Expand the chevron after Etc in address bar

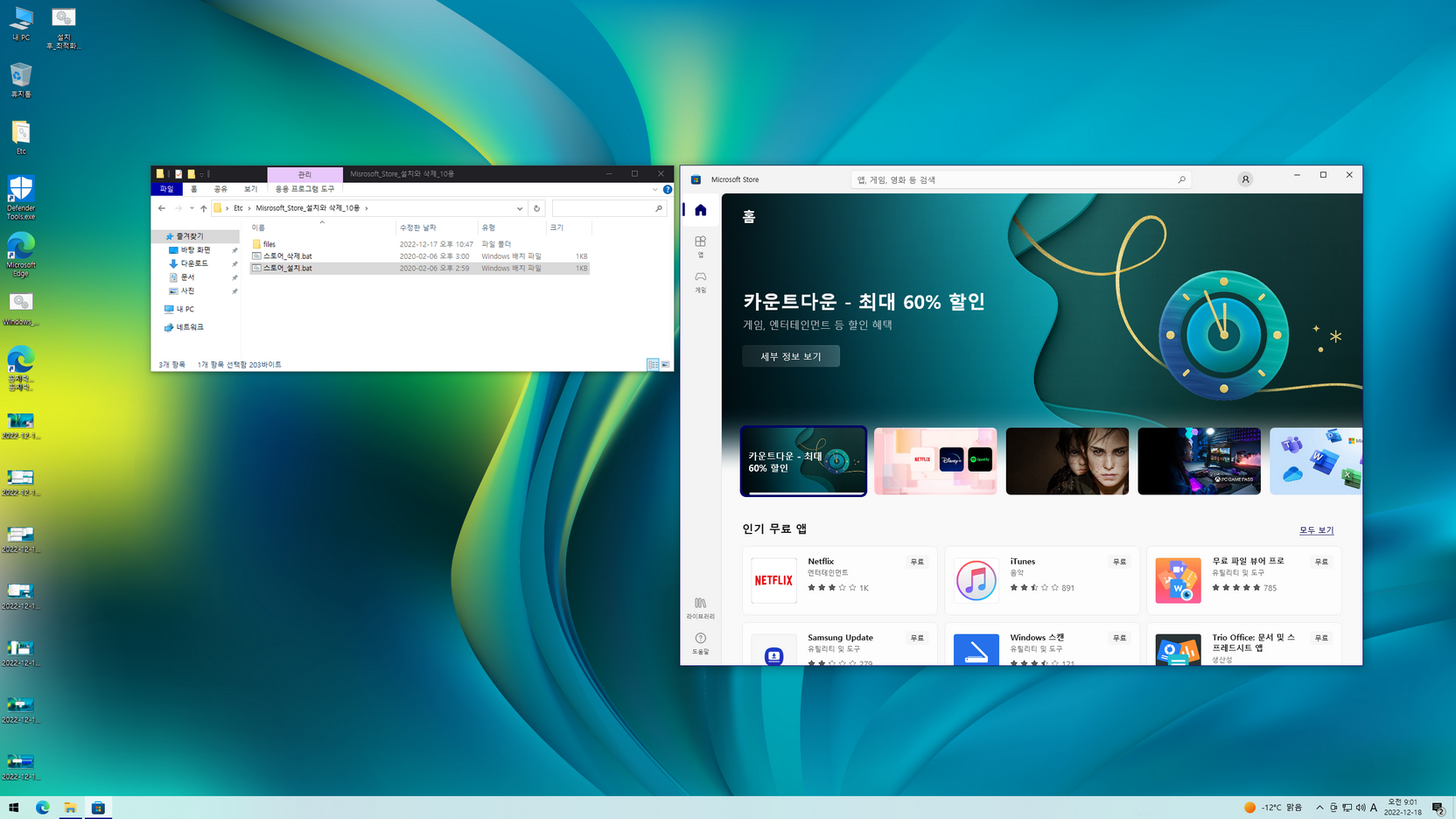point(248,208)
